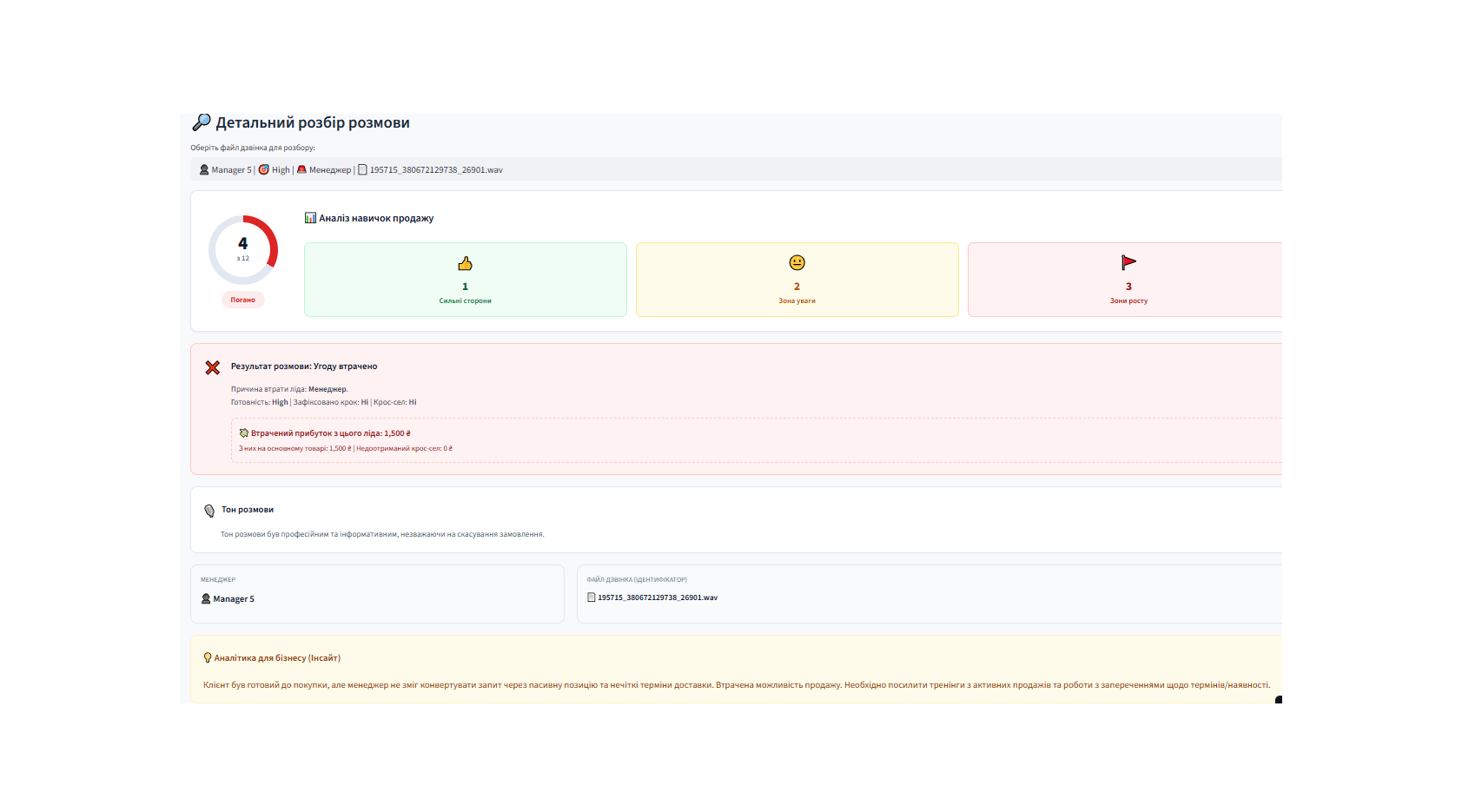1462x812 pixels.
Task: Click the bar chart icon beside Аналіз навичок
Action: (x=310, y=218)
